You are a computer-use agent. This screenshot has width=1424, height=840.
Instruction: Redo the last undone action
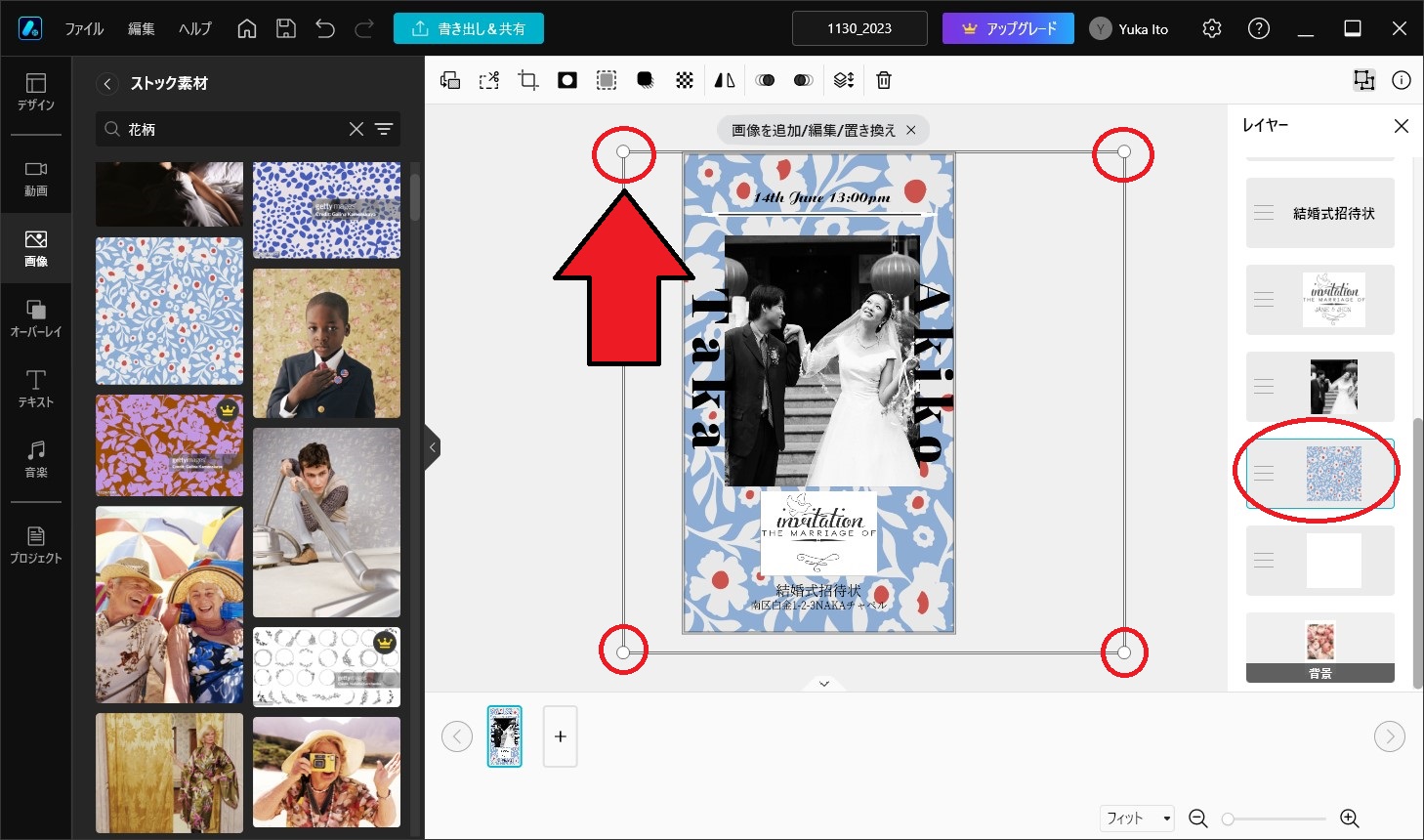(x=364, y=28)
